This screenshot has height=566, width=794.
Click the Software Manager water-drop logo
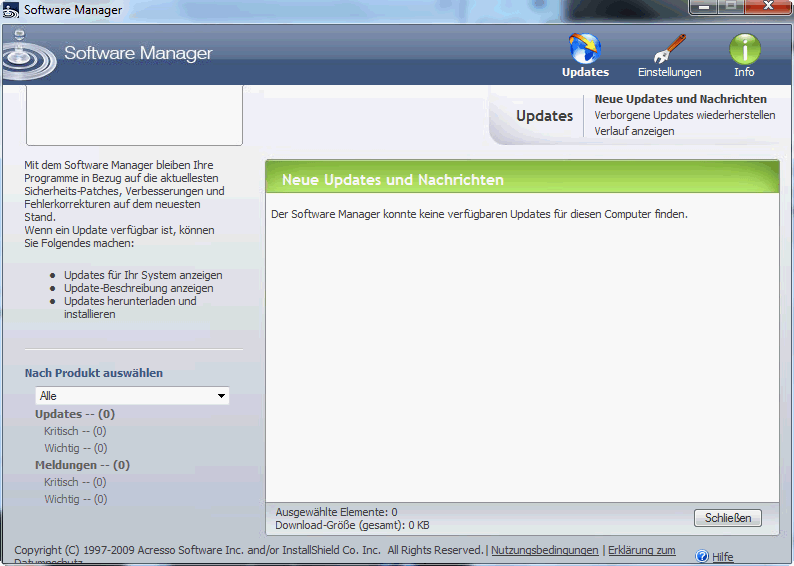click(28, 55)
